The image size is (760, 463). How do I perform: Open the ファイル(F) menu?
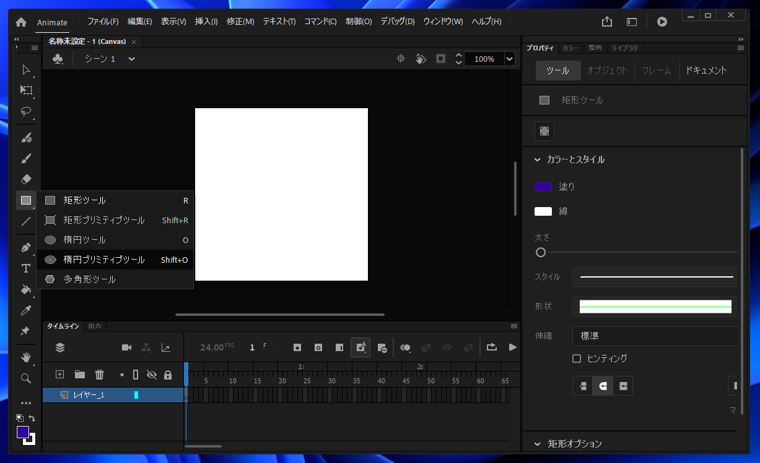102,21
